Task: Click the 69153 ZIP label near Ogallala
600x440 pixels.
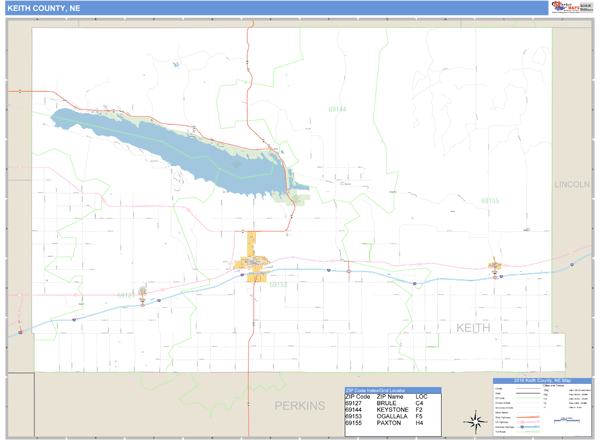Action: tap(278, 284)
